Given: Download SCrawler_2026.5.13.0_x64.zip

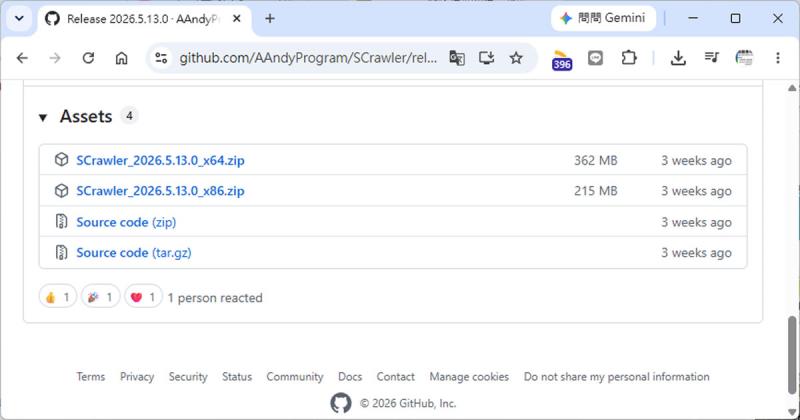Looking at the screenshot, I should (x=160, y=160).
